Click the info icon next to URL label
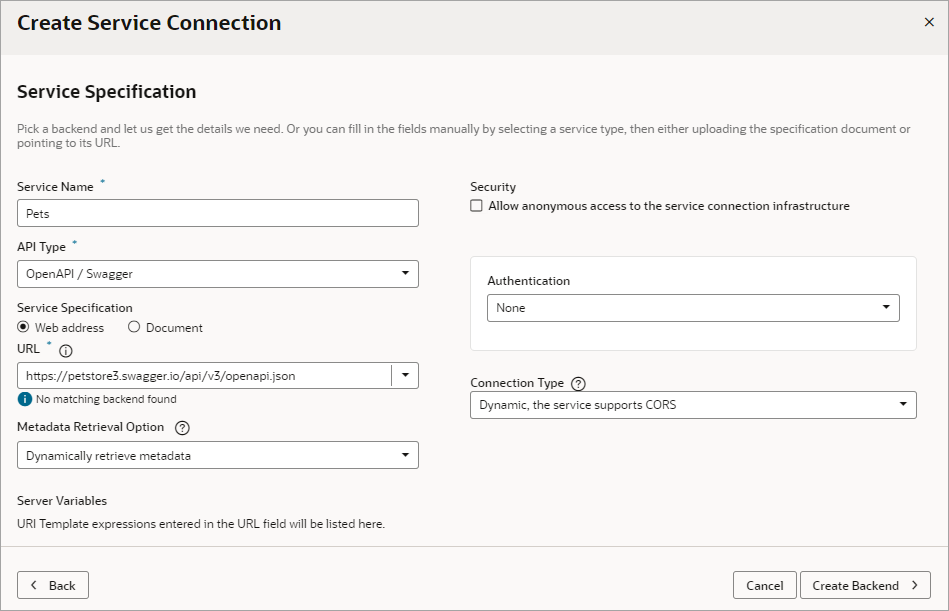 click(x=66, y=350)
